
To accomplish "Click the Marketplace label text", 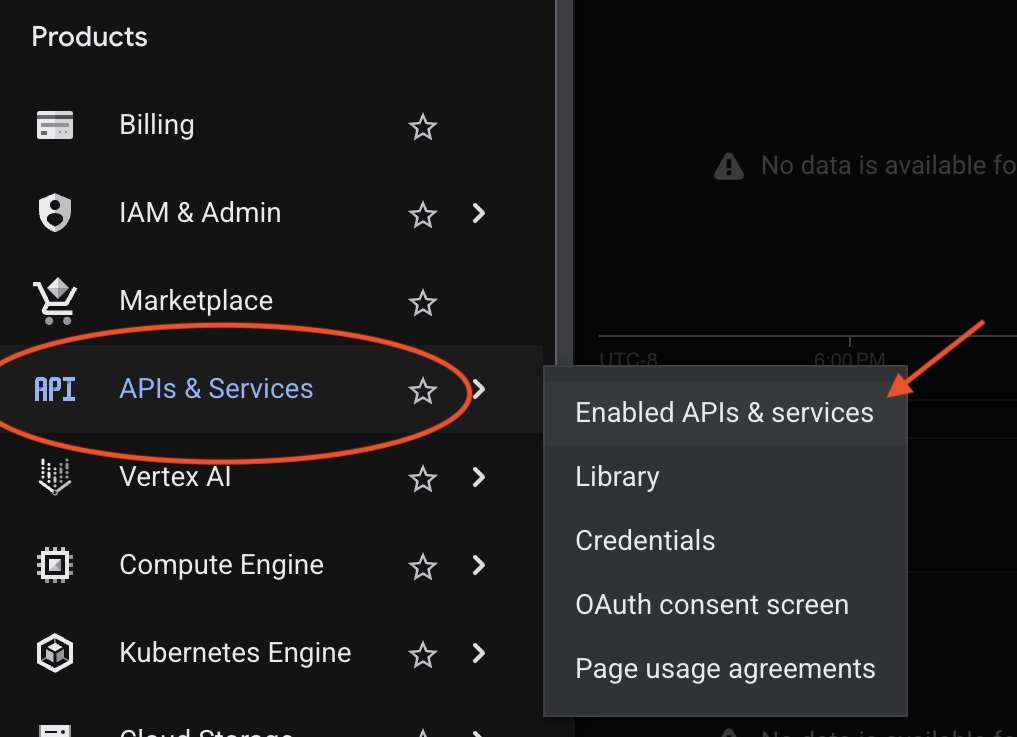I will coord(196,301).
